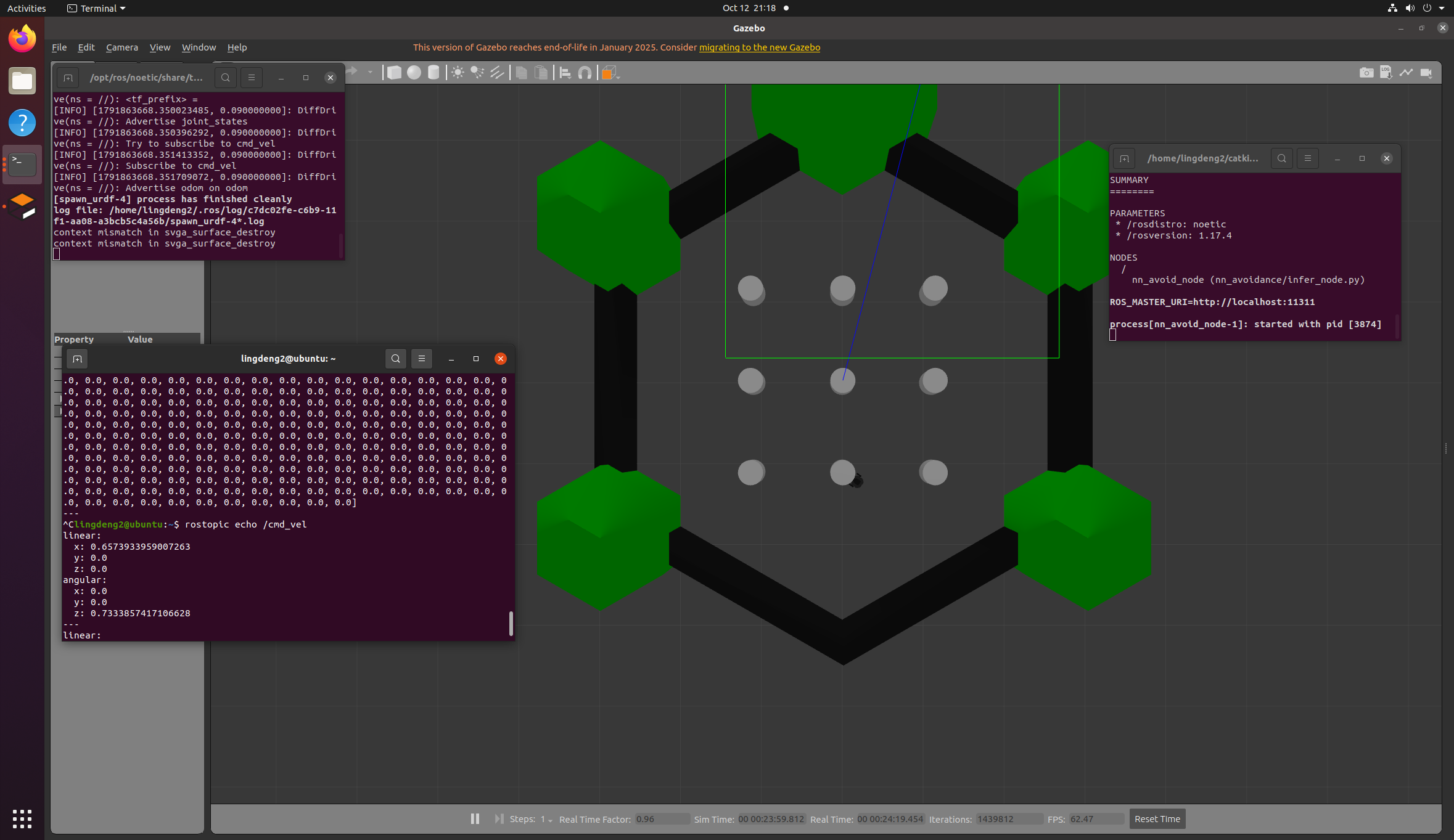Toggle the Snap magnet tool
1454x840 pixels.
coord(585,73)
